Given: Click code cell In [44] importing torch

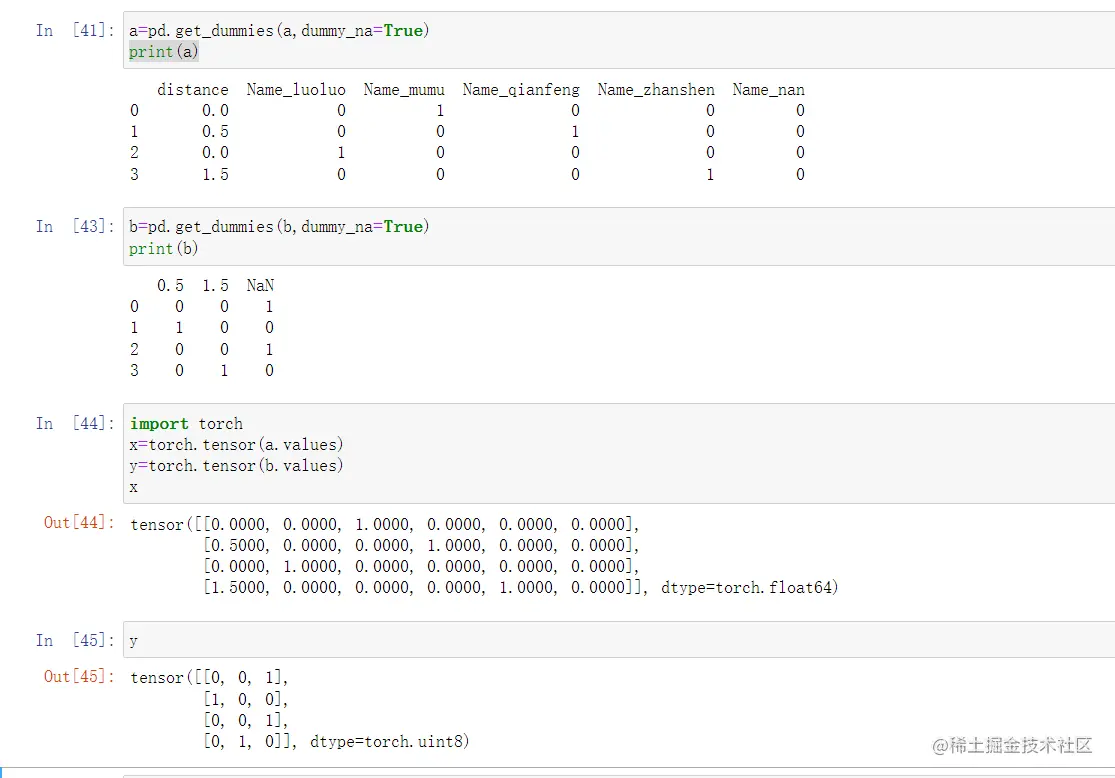Looking at the screenshot, I should click(x=619, y=454).
